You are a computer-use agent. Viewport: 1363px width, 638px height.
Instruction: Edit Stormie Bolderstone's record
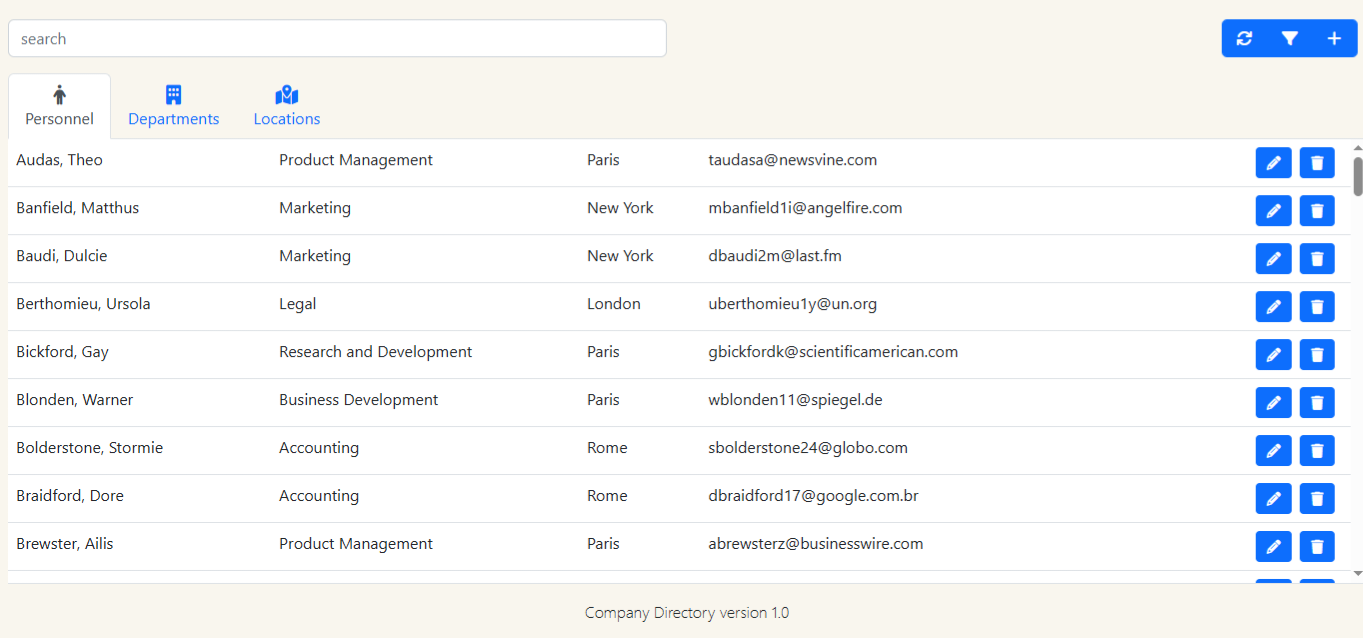click(1273, 450)
